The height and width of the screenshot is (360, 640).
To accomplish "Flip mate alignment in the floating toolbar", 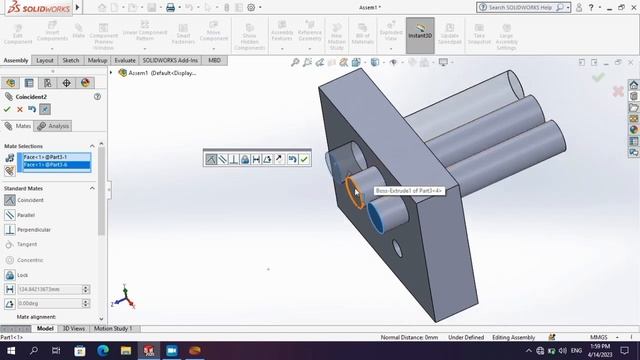I will pyautogui.click(x=279, y=159).
